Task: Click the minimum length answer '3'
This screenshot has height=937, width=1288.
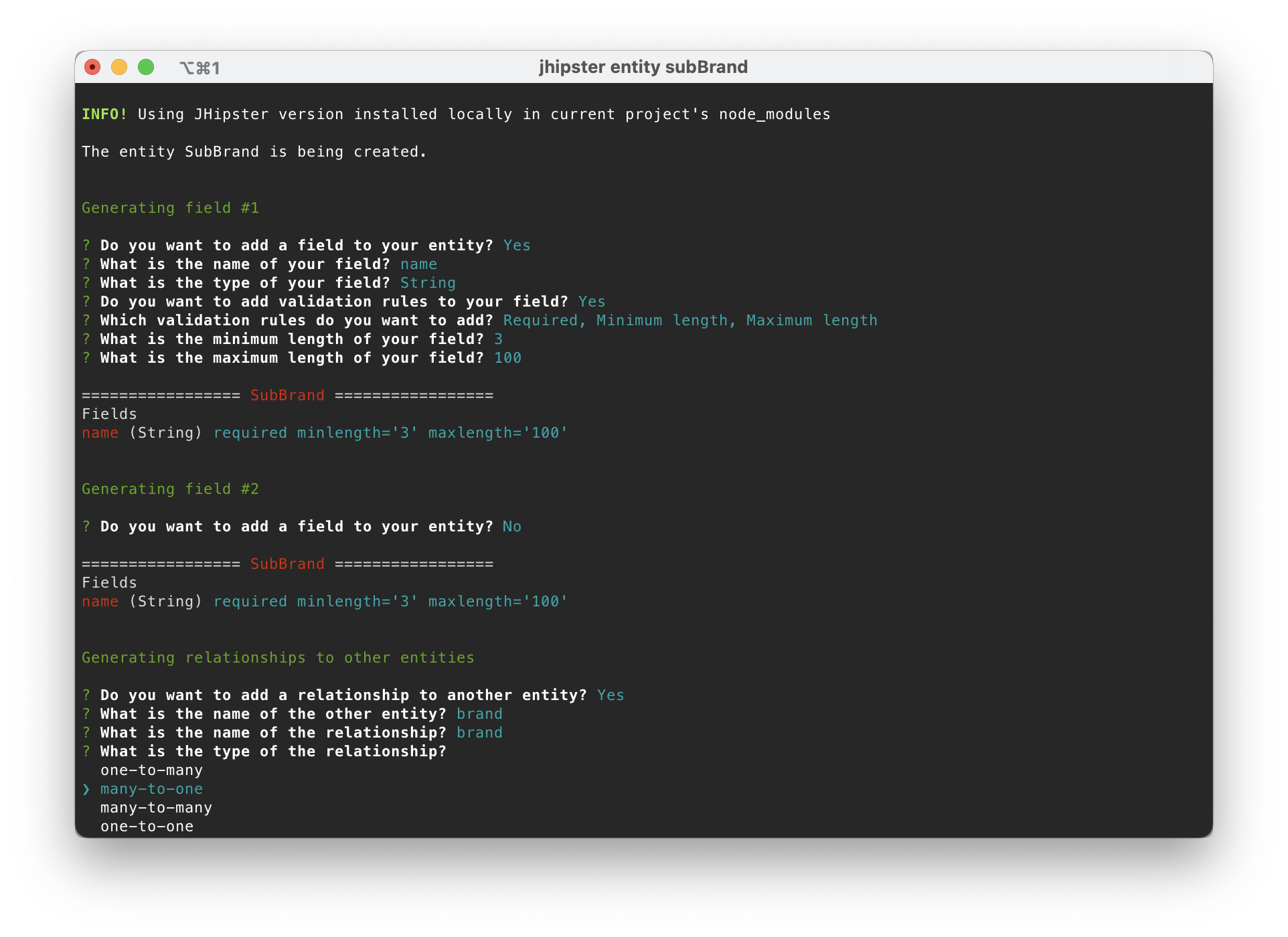Action: click(498, 339)
